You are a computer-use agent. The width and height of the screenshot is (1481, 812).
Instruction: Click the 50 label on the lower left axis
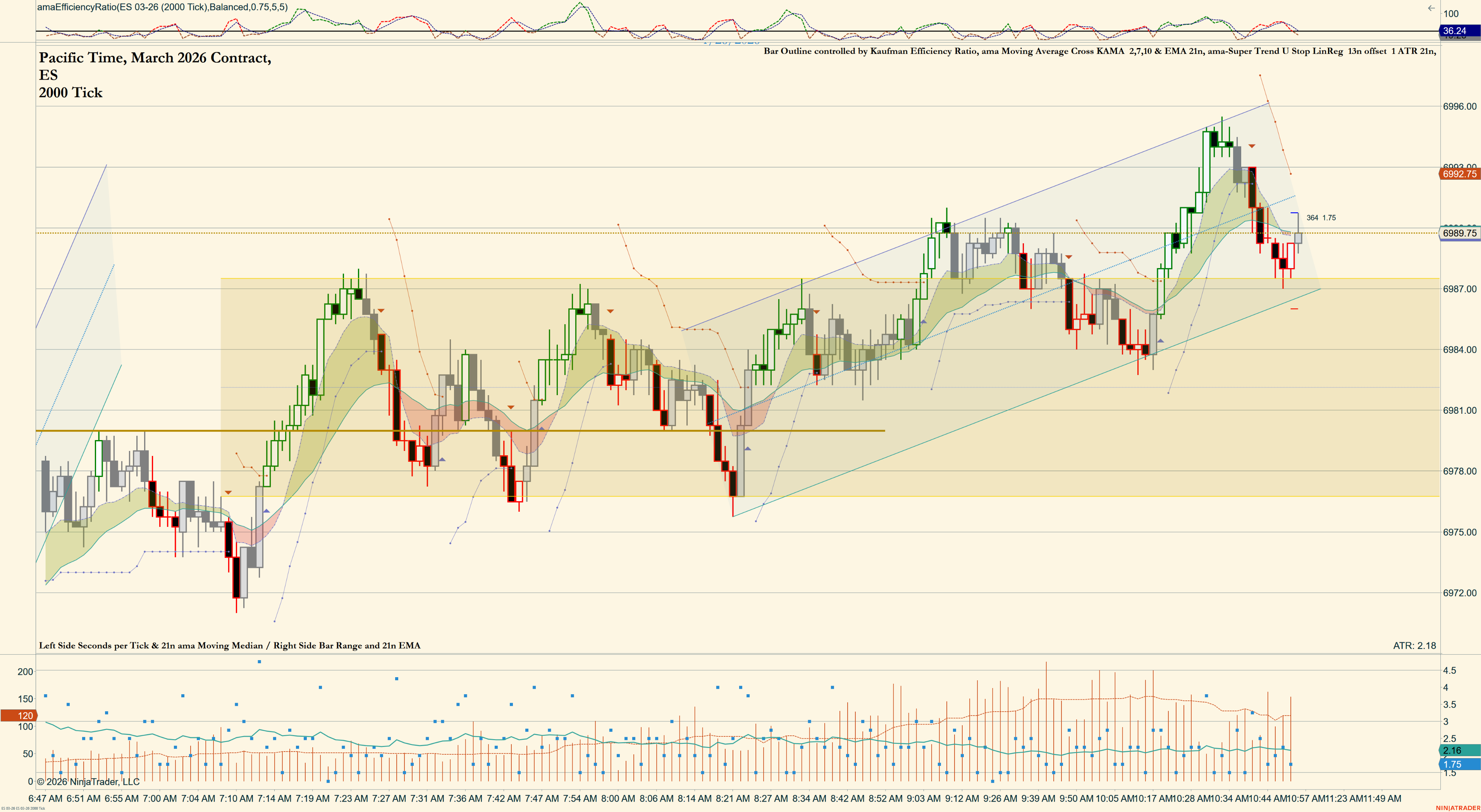tap(28, 754)
